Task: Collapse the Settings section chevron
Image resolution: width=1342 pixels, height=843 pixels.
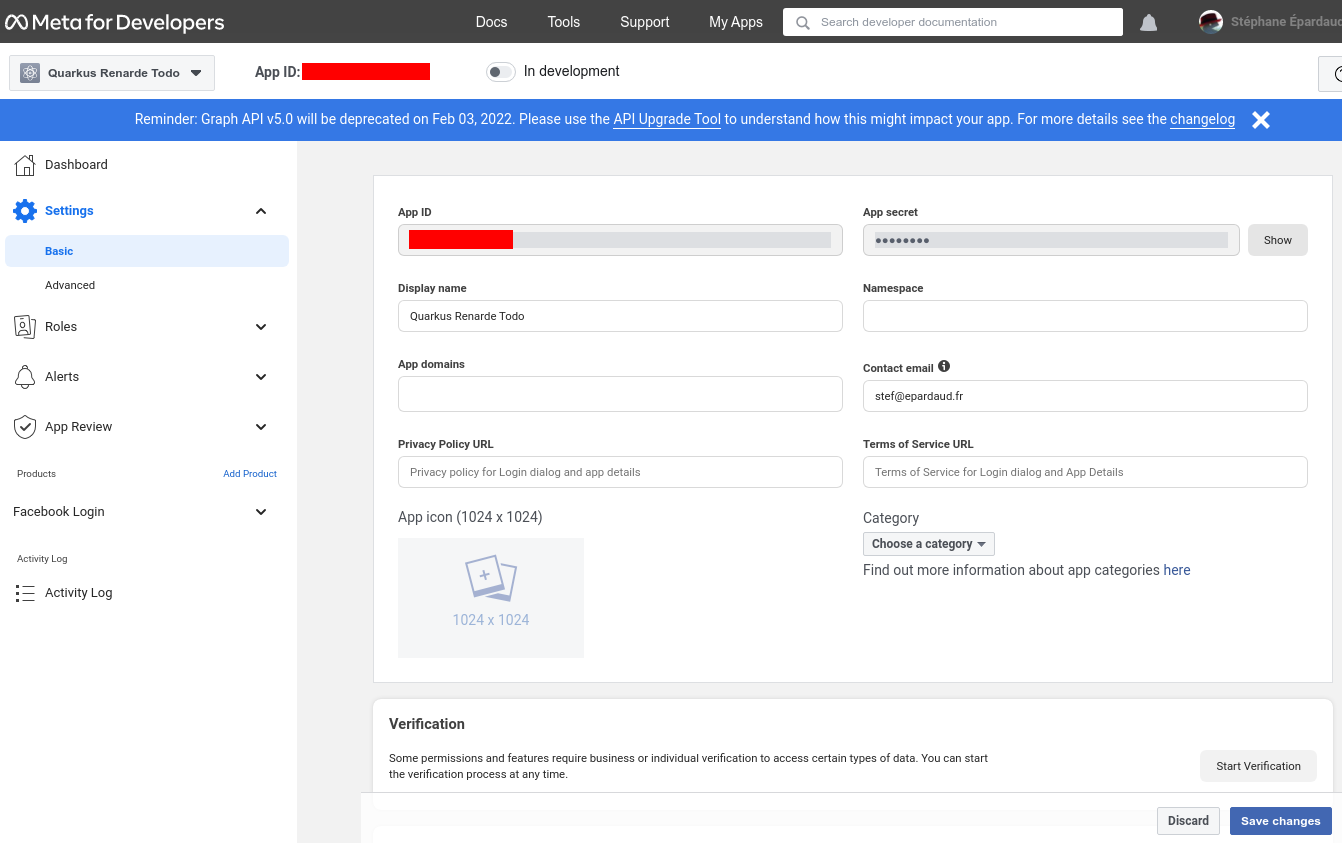Action: click(x=261, y=211)
